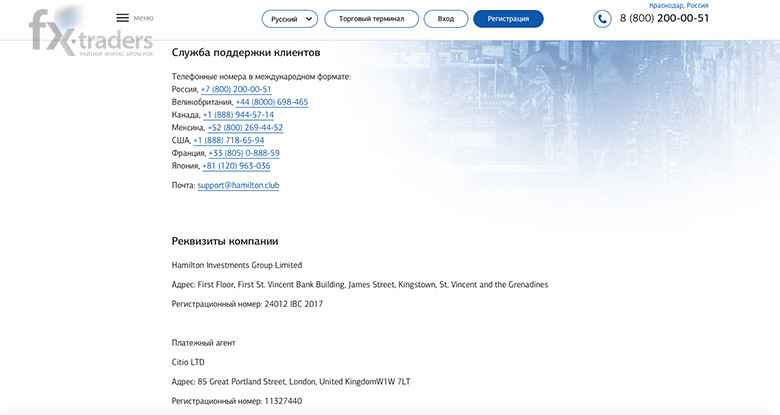Call the Russia number +7 (800) 200-00-51

click(236, 90)
